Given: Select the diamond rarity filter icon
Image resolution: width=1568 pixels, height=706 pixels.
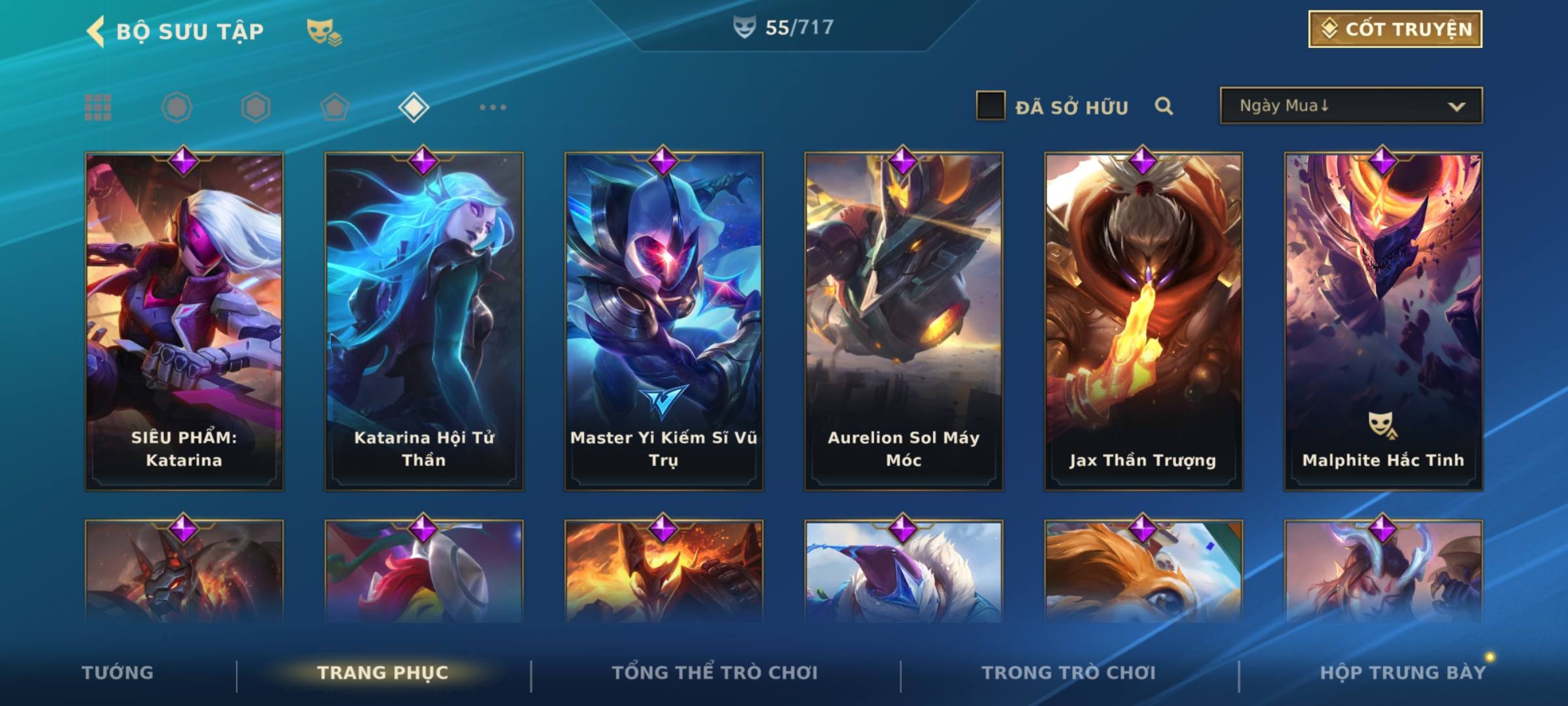Looking at the screenshot, I should (414, 107).
